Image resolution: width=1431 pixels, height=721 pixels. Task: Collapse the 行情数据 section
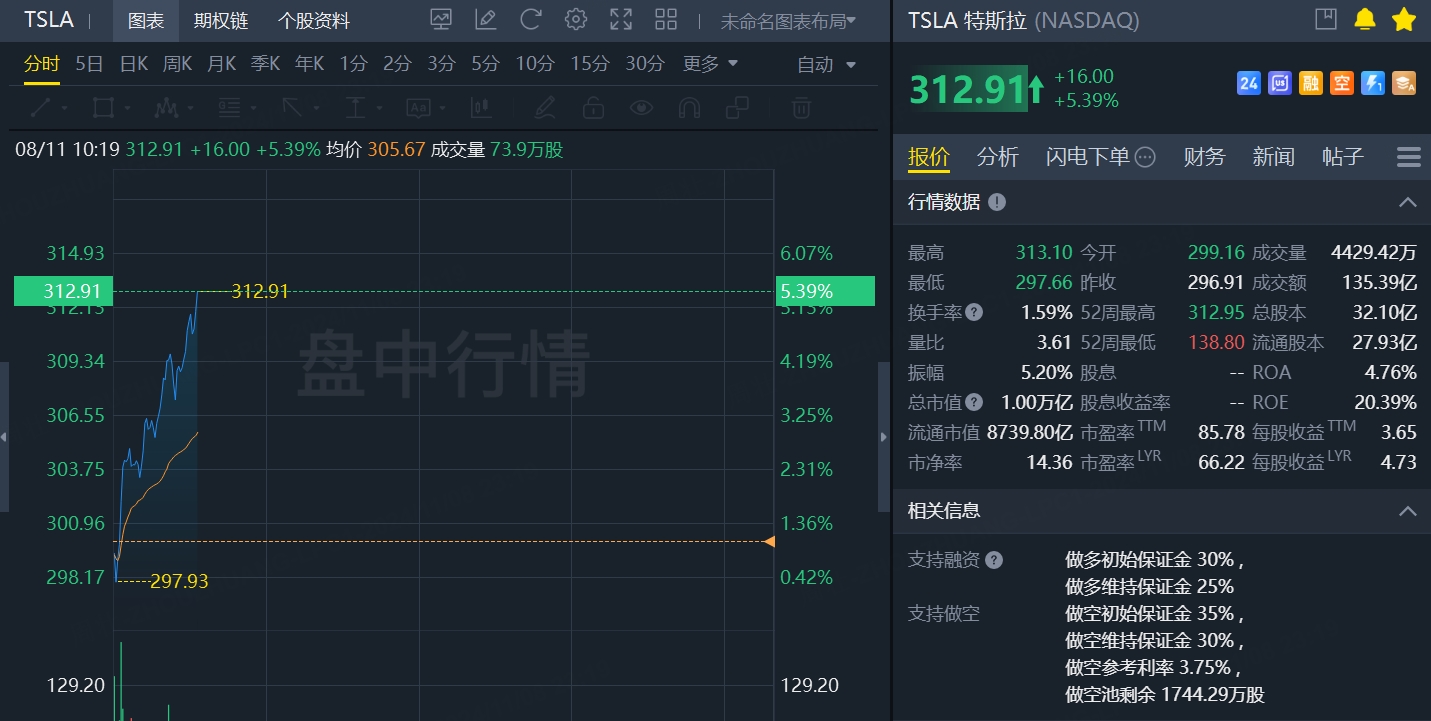[x=1407, y=202]
